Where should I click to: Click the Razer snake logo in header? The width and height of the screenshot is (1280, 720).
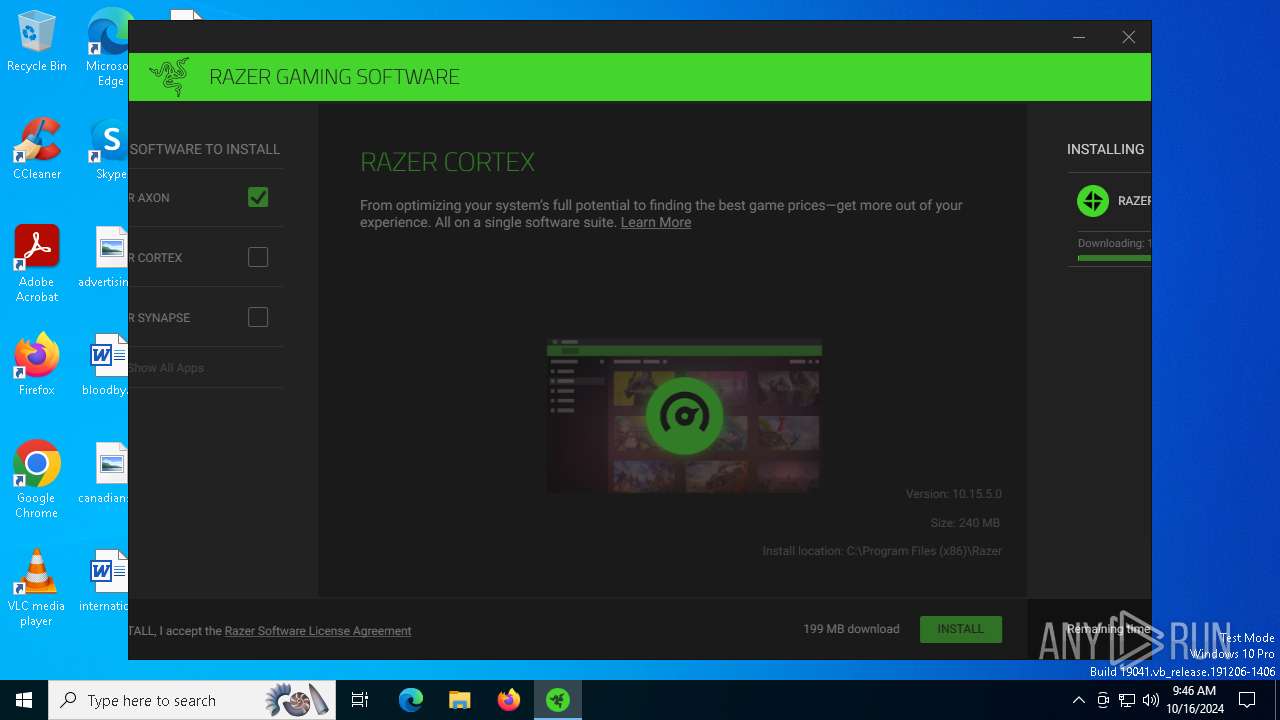click(x=169, y=77)
